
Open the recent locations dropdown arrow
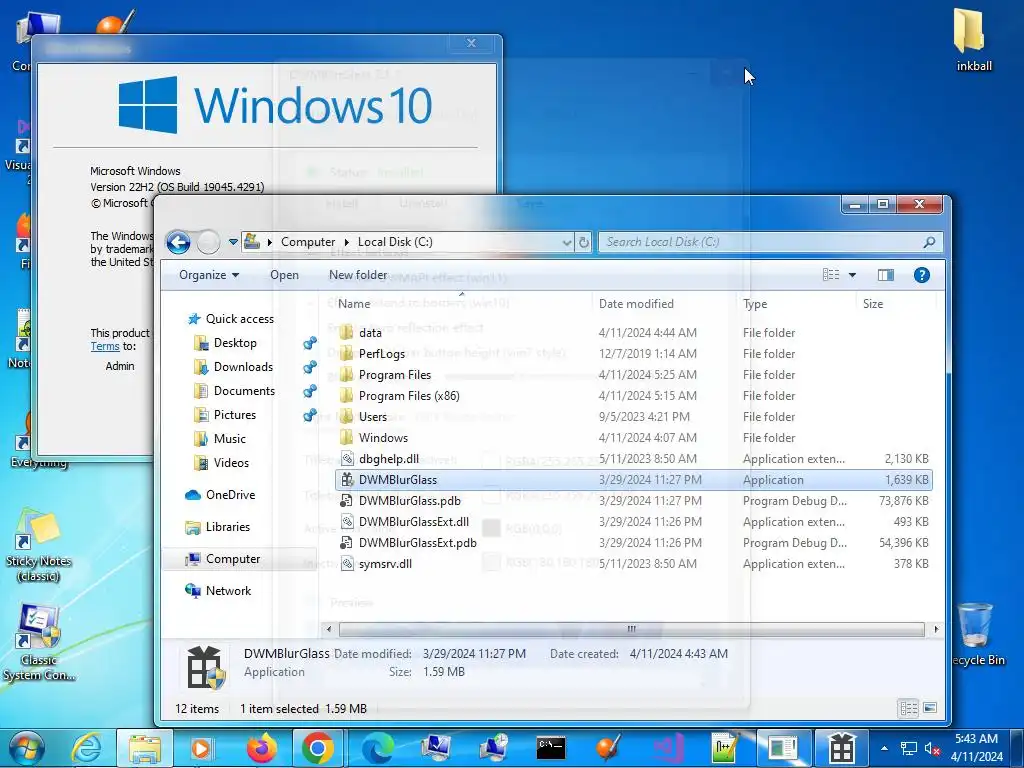click(x=233, y=242)
